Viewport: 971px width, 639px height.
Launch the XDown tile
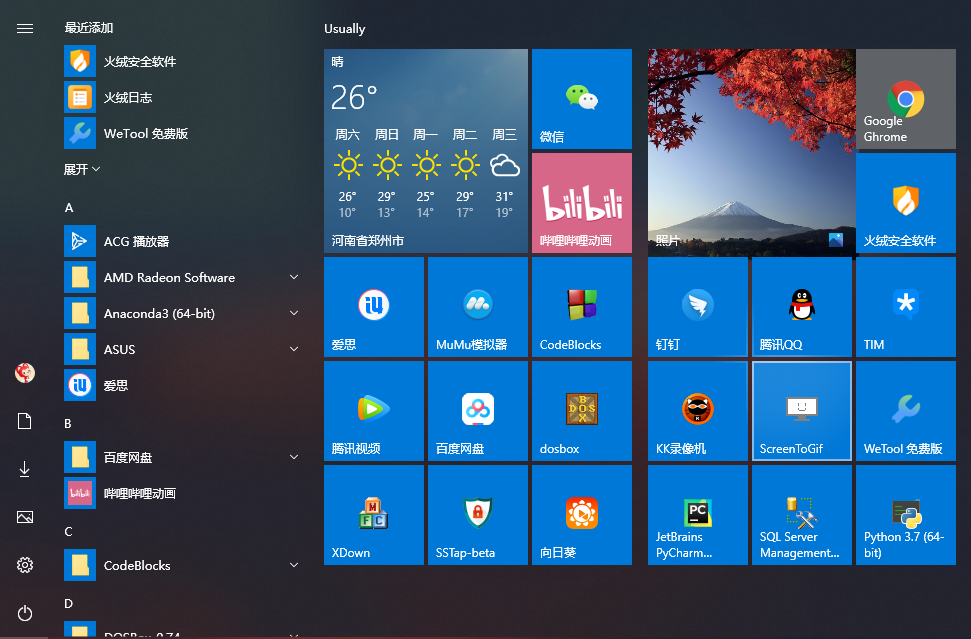coord(373,515)
